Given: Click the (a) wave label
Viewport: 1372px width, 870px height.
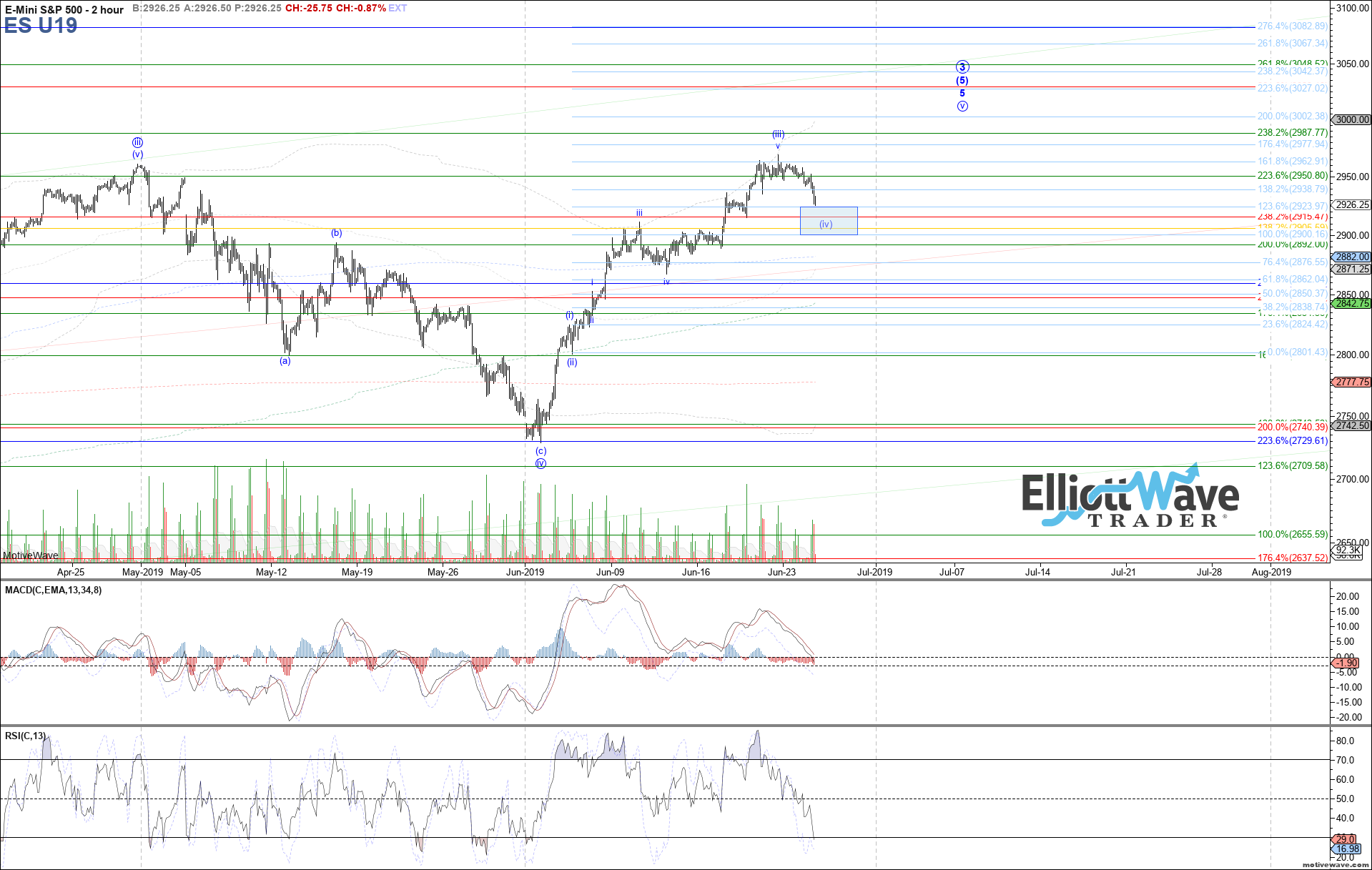Looking at the screenshot, I should (x=285, y=361).
